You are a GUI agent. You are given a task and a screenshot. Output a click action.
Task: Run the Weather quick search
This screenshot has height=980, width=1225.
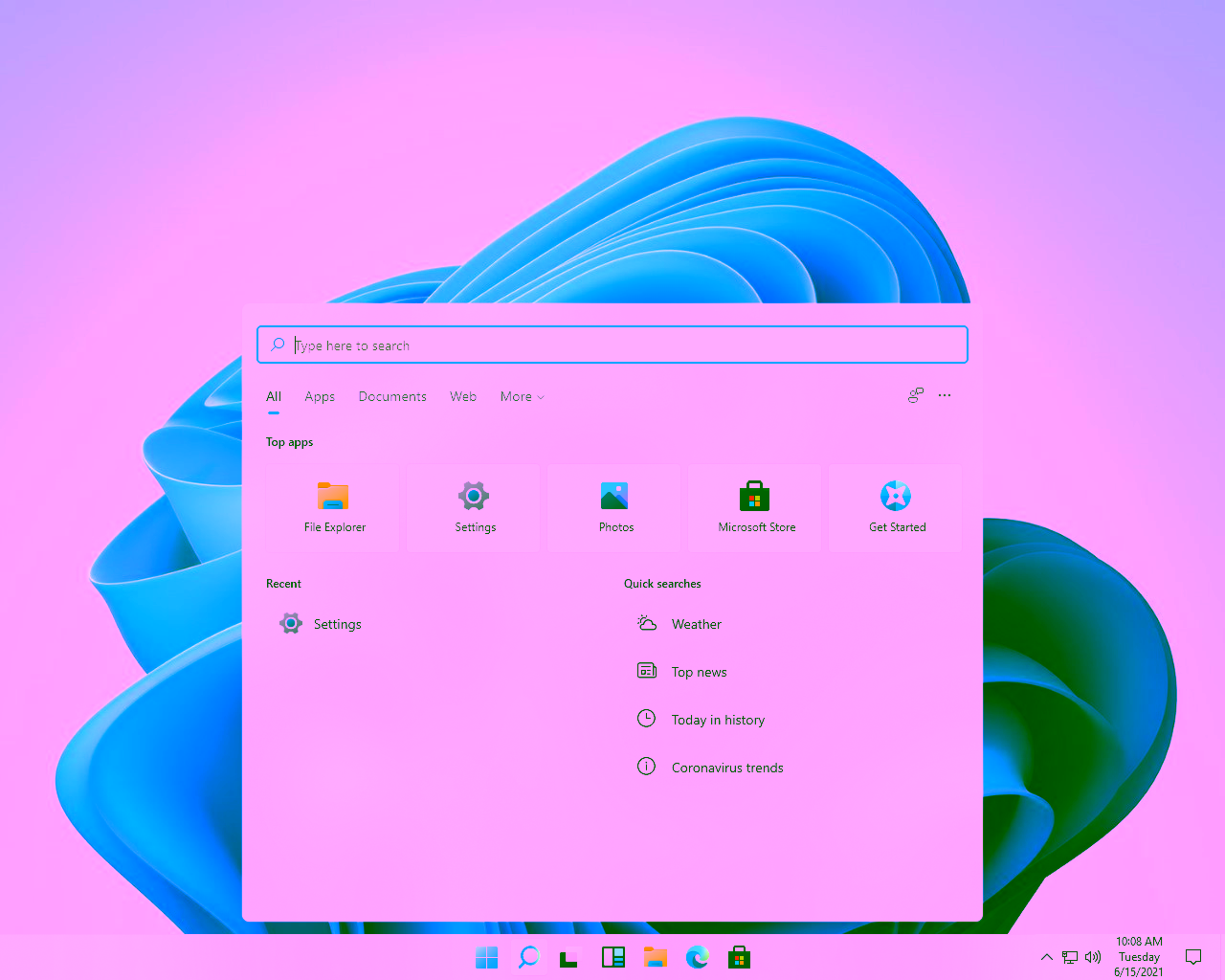696,624
